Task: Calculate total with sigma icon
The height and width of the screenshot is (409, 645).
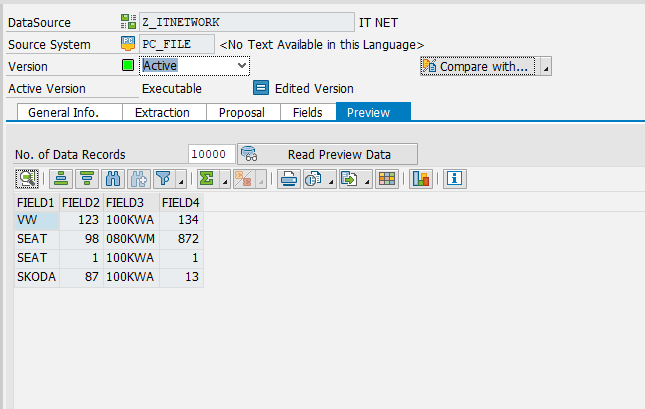Action: click(x=207, y=179)
